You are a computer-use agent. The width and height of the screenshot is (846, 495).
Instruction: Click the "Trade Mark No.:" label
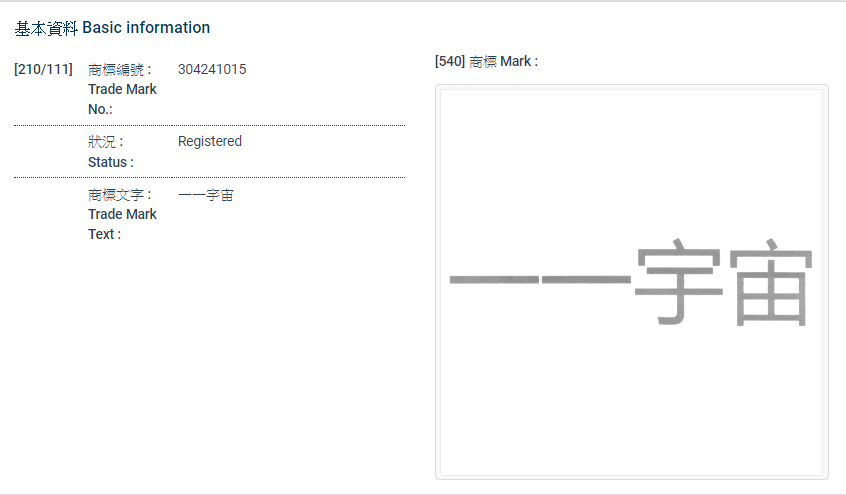(x=121, y=99)
